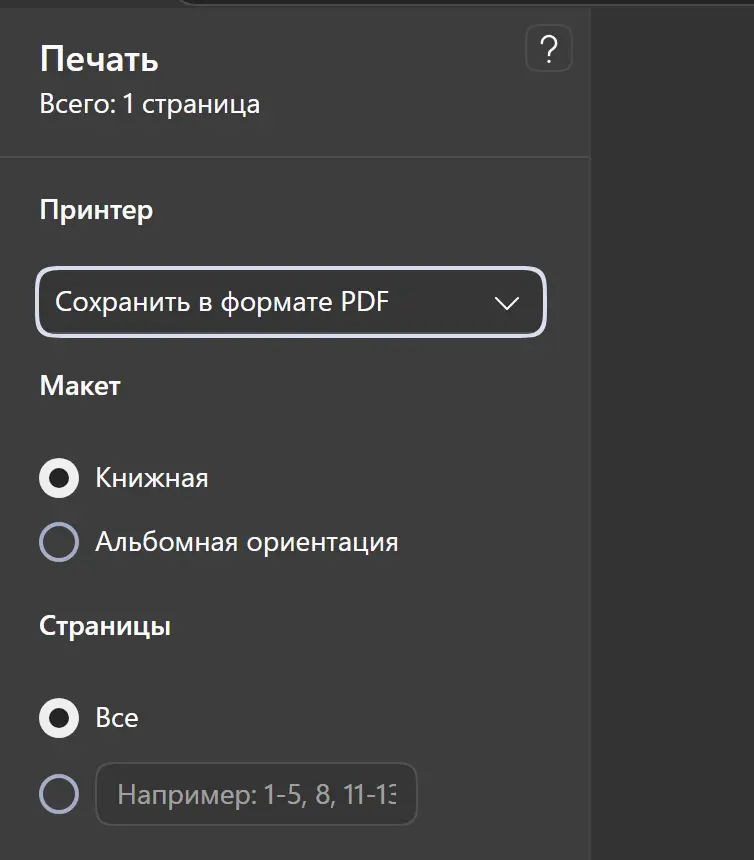Click the Альбомная ориентация label text
This screenshot has height=860, width=754.
pos(247,542)
